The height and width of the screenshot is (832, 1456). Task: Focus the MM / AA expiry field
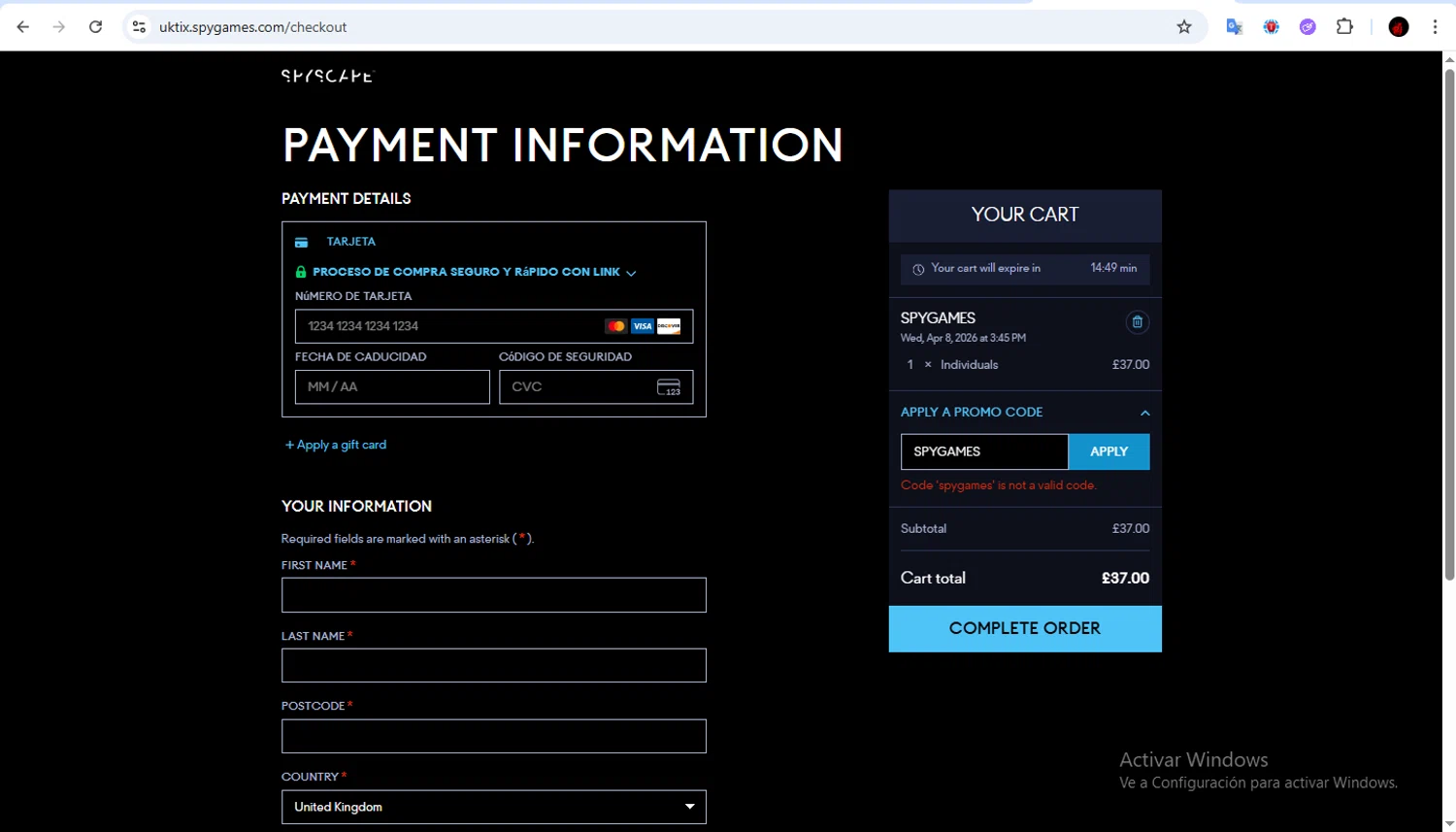click(x=392, y=386)
